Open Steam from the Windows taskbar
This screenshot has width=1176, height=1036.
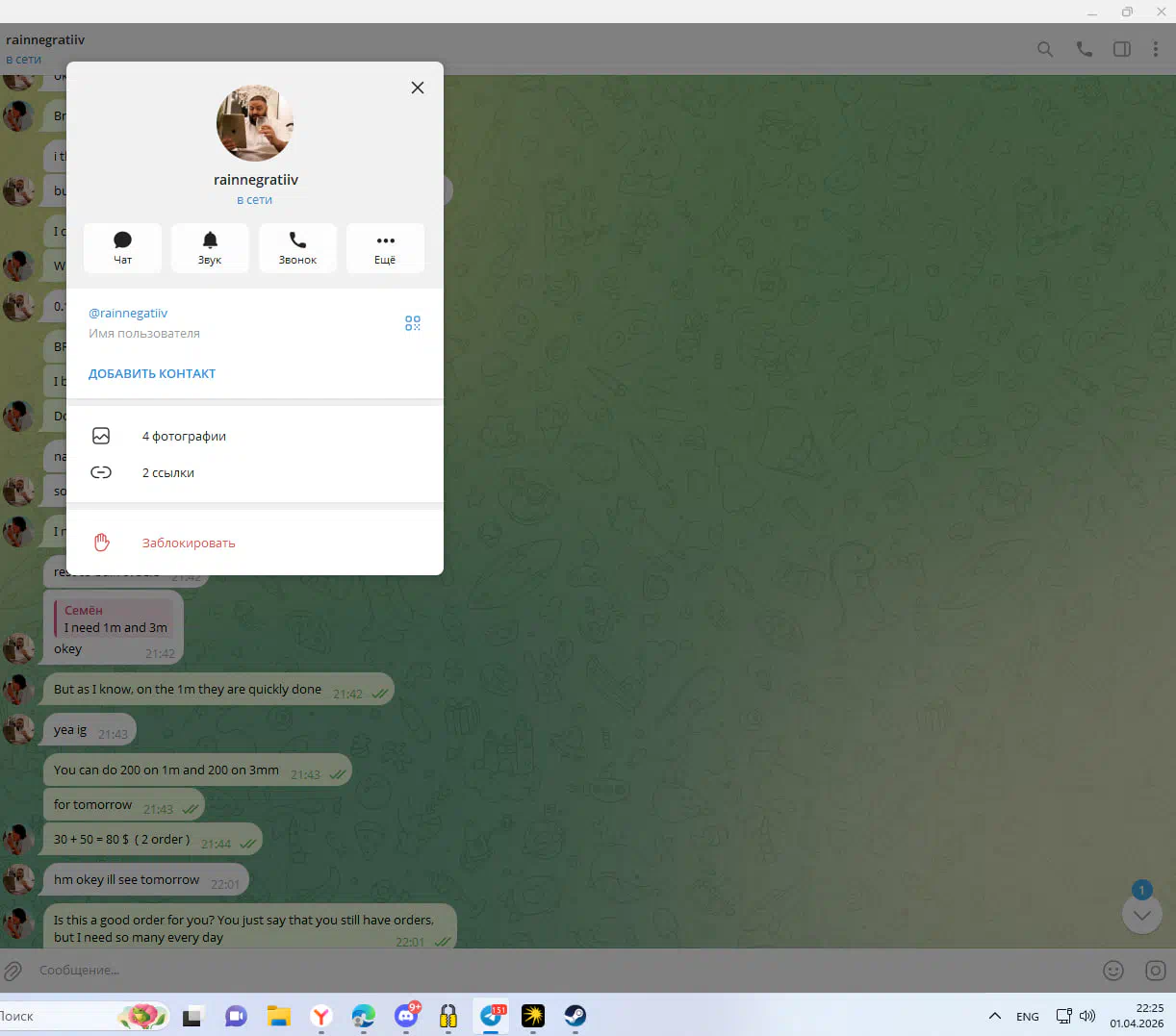pos(575,1016)
